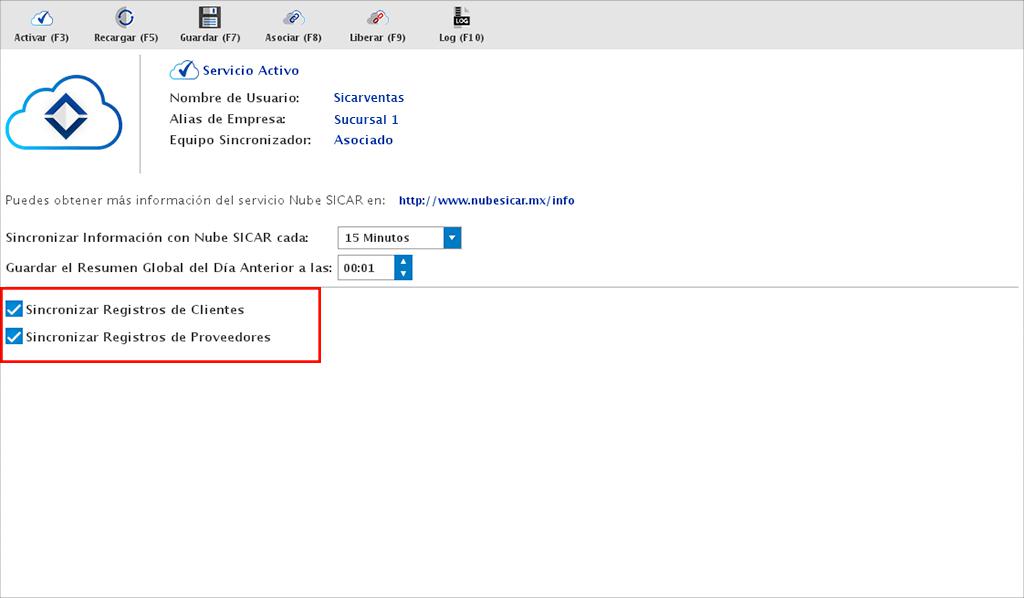
Task: Click the Servicio Activo heading text
Action: 250,71
